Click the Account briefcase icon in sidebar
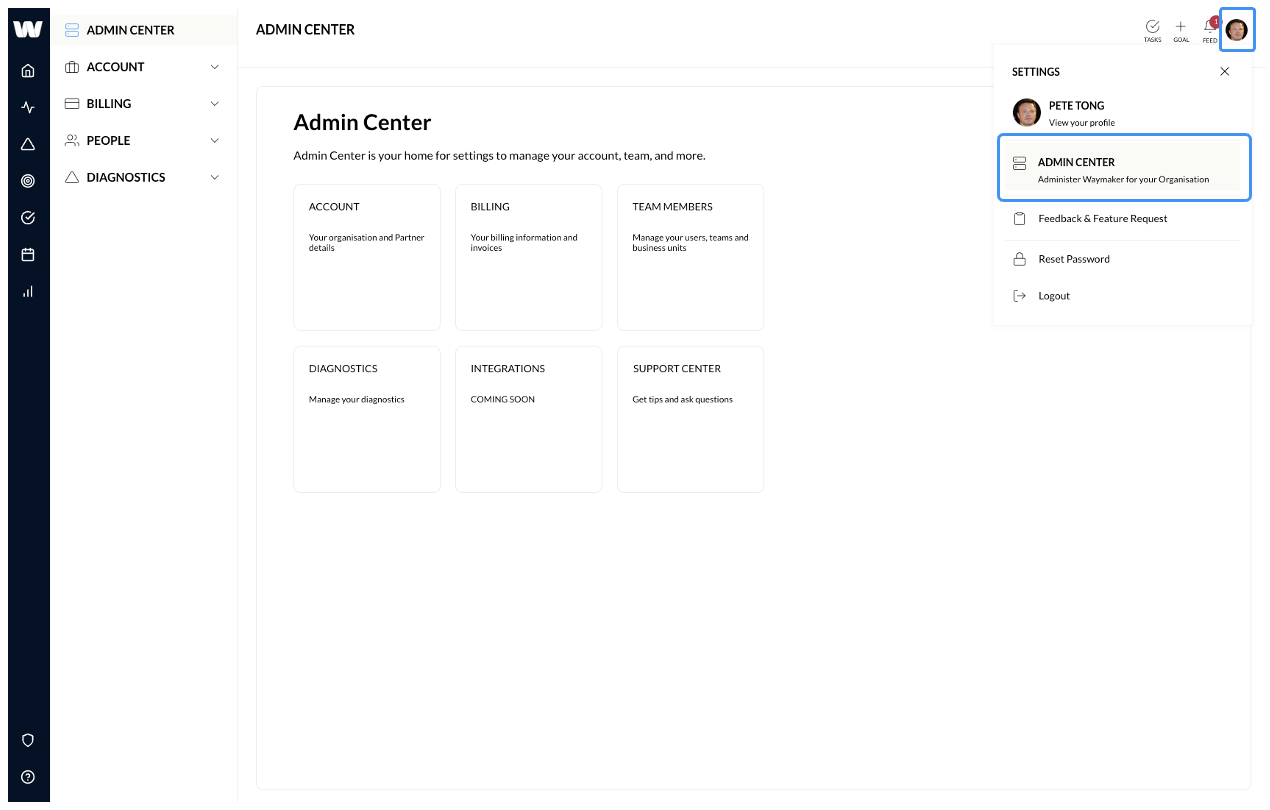The height and width of the screenshot is (810, 1270). coord(72,67)
